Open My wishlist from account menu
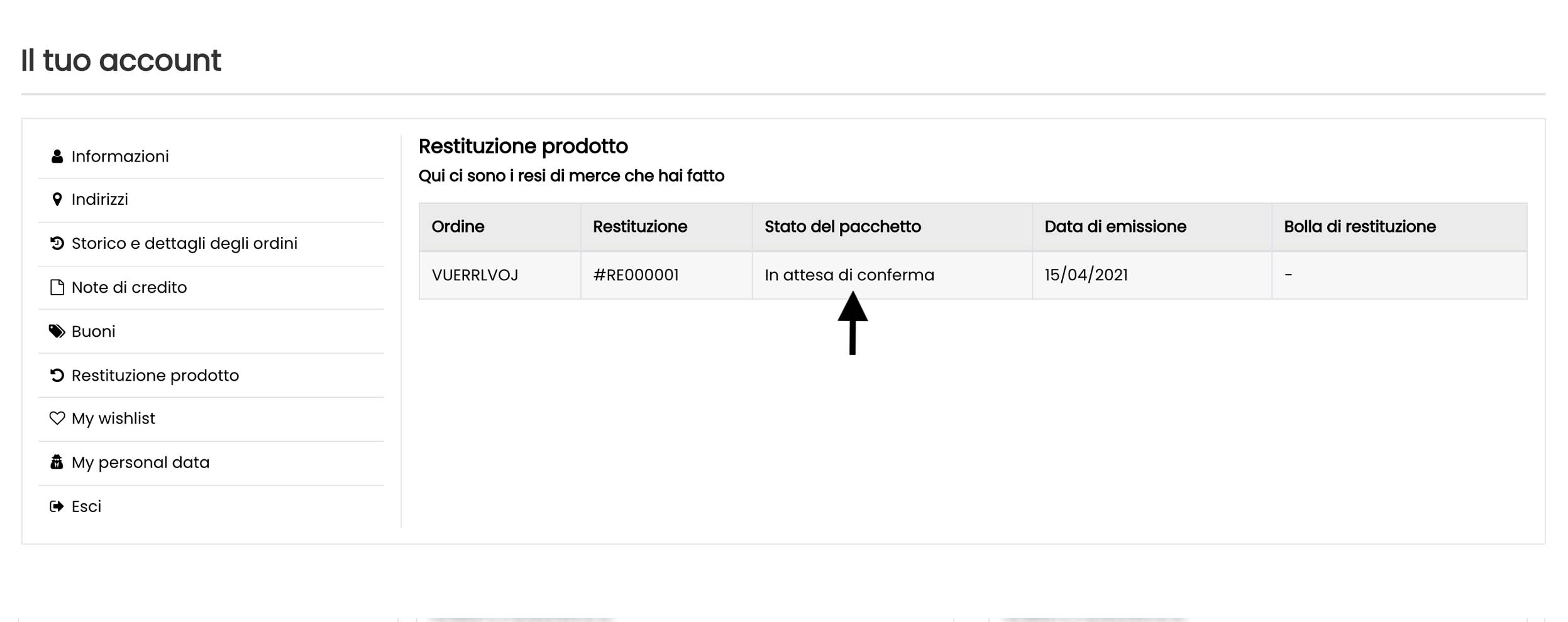Screen dimensions: 1568x622 click(113, 418)
